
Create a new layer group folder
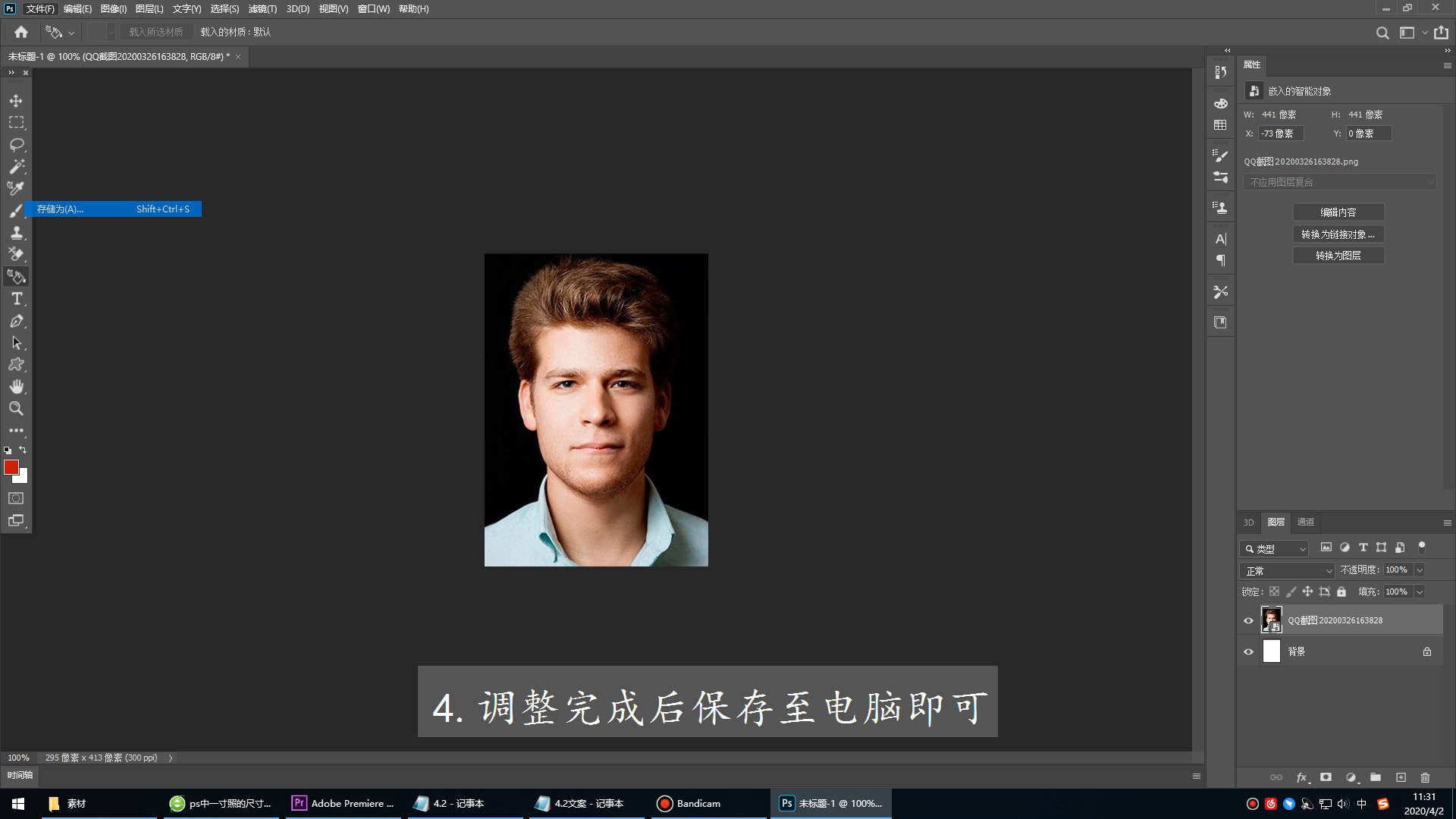(1376, 777)
